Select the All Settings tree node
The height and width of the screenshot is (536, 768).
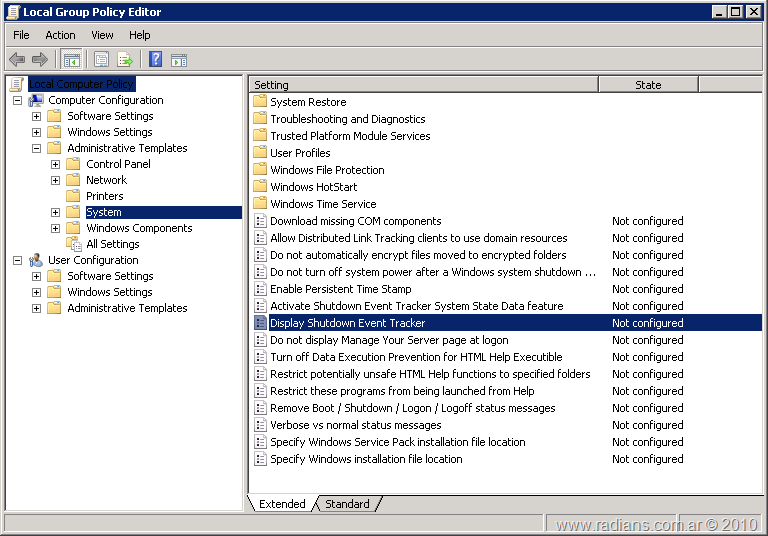point(112,244)
